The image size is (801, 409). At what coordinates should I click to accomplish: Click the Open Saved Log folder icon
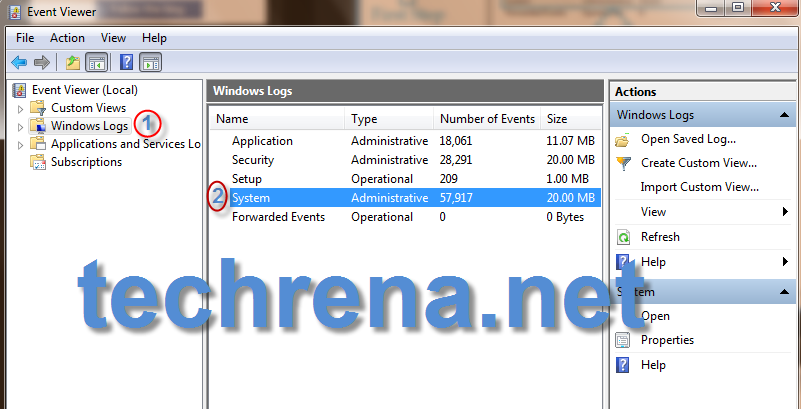623,139
